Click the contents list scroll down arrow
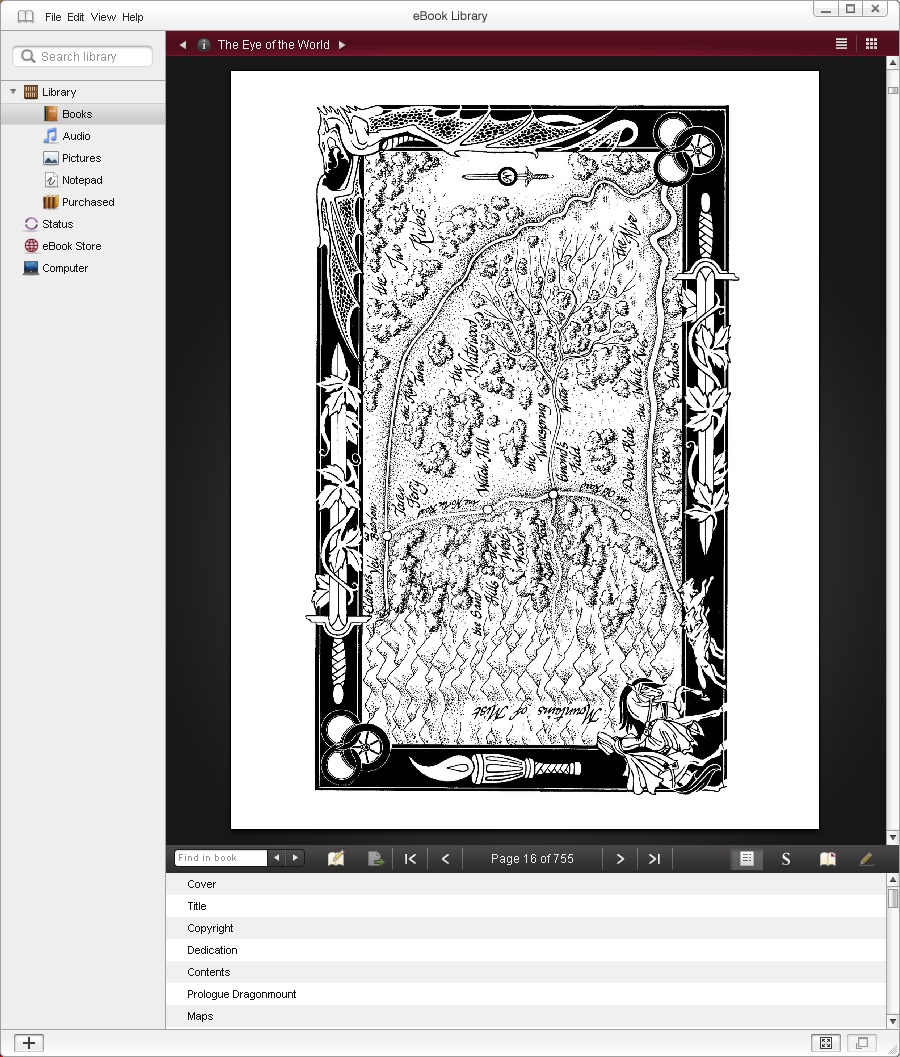900x1057 pixels. click(x=893, y=1021)
